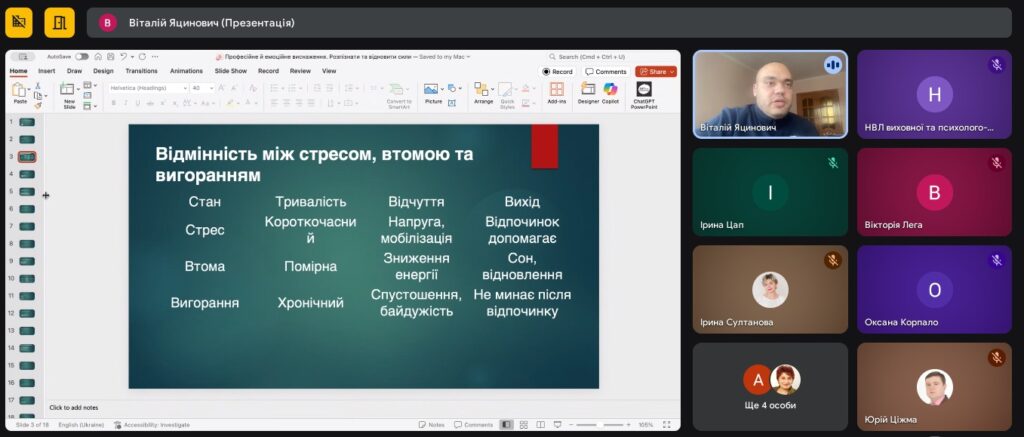Open the Copilot icon in ribbon

(610, 90)
